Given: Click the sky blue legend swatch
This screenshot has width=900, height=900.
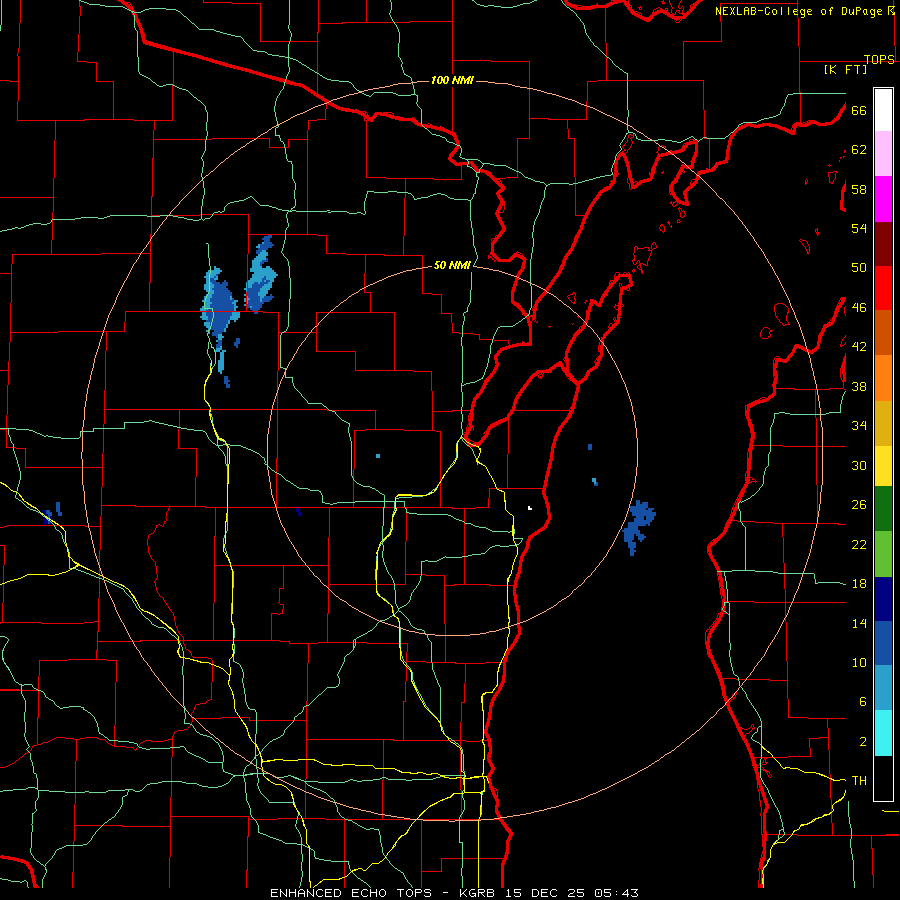Looking at the screenshot, I should pyautogui.click(x=883, y=688).
